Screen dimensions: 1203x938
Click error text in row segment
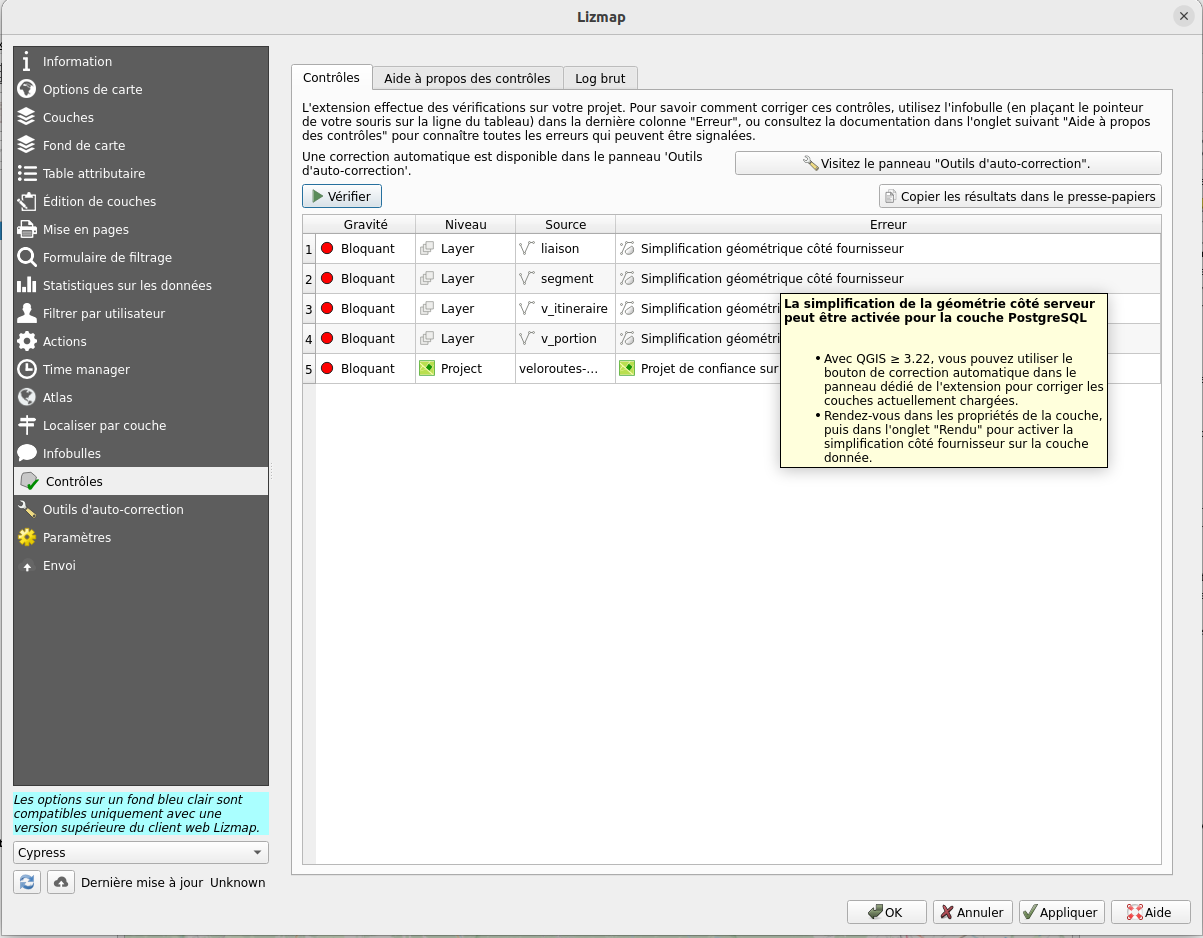[772, 279]
